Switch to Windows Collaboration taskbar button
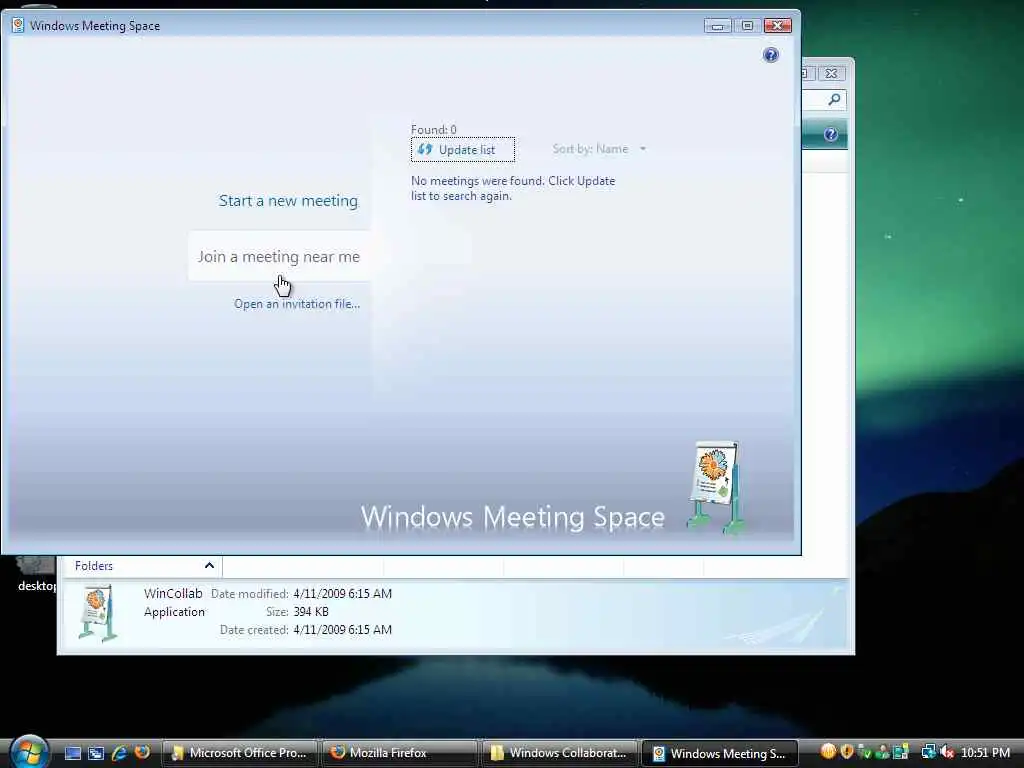This screenshot has height=768, width=1024. click(560, 753)
